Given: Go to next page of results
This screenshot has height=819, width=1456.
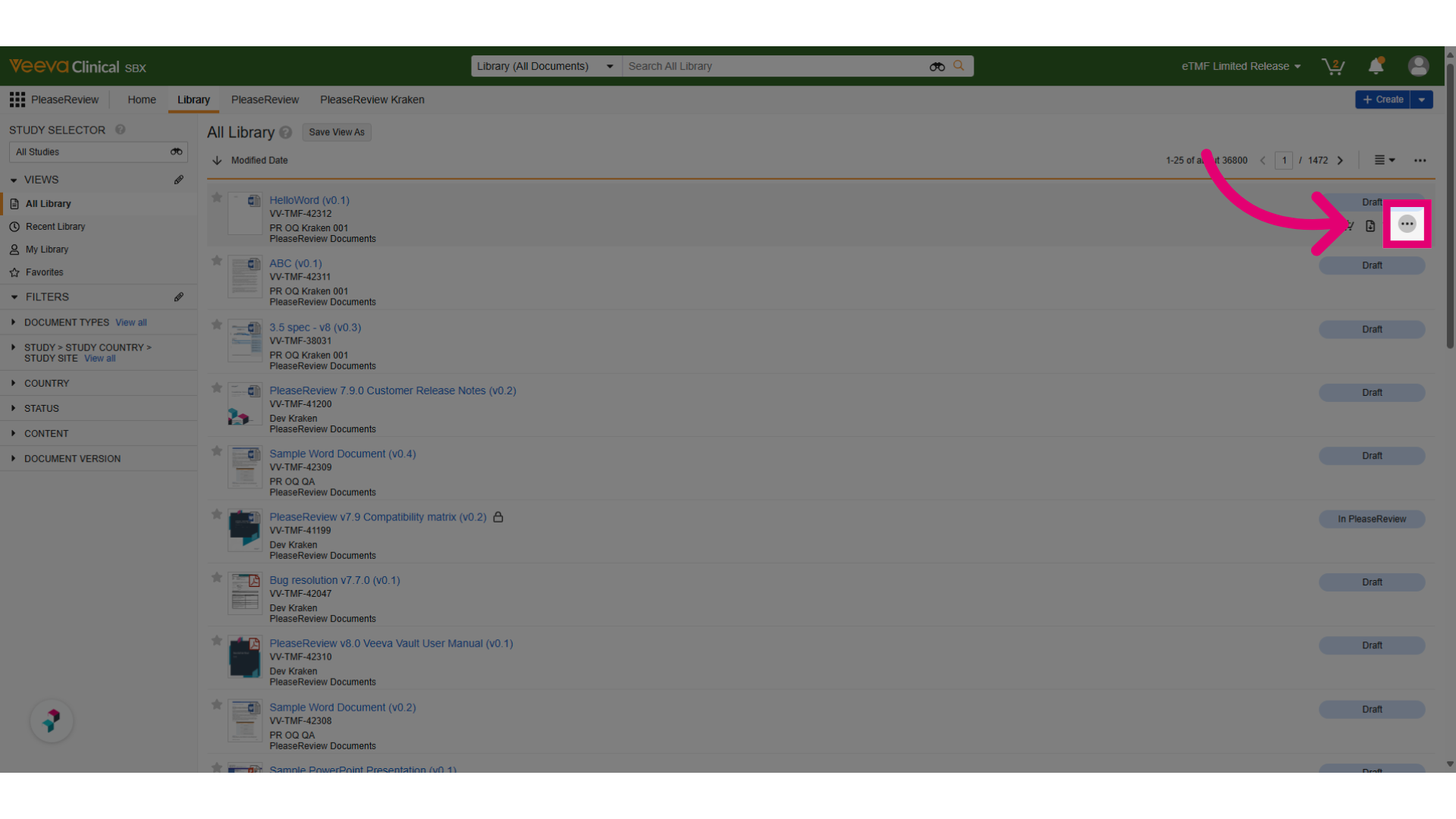Looking at the screenshot, I should [x=1340, y=160].
